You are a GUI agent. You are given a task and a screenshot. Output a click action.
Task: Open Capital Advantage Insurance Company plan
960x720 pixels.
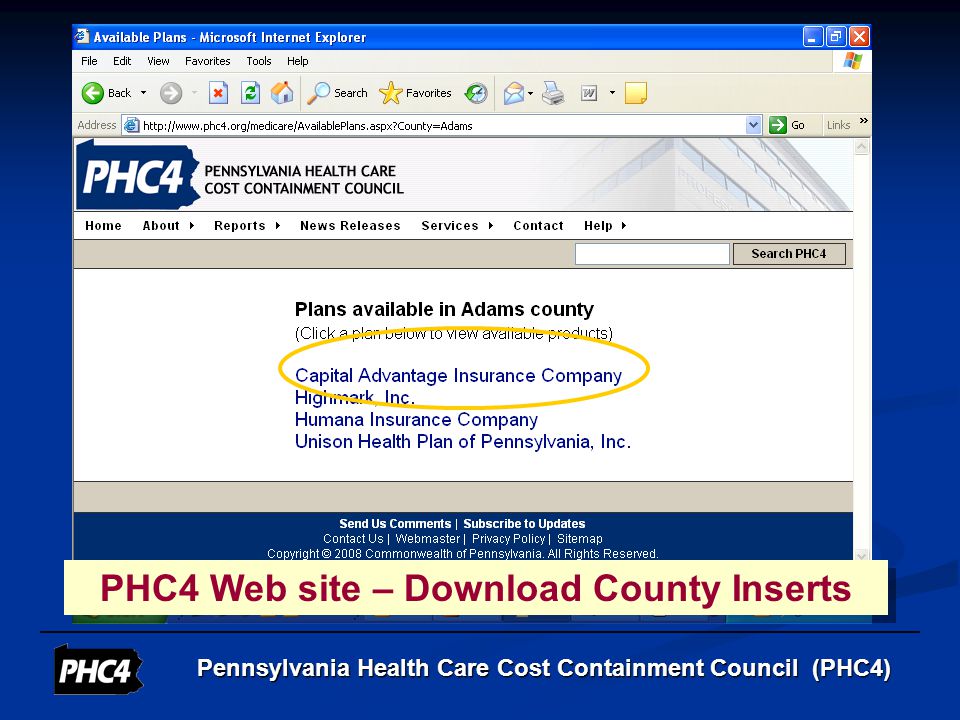coord(459,375)
